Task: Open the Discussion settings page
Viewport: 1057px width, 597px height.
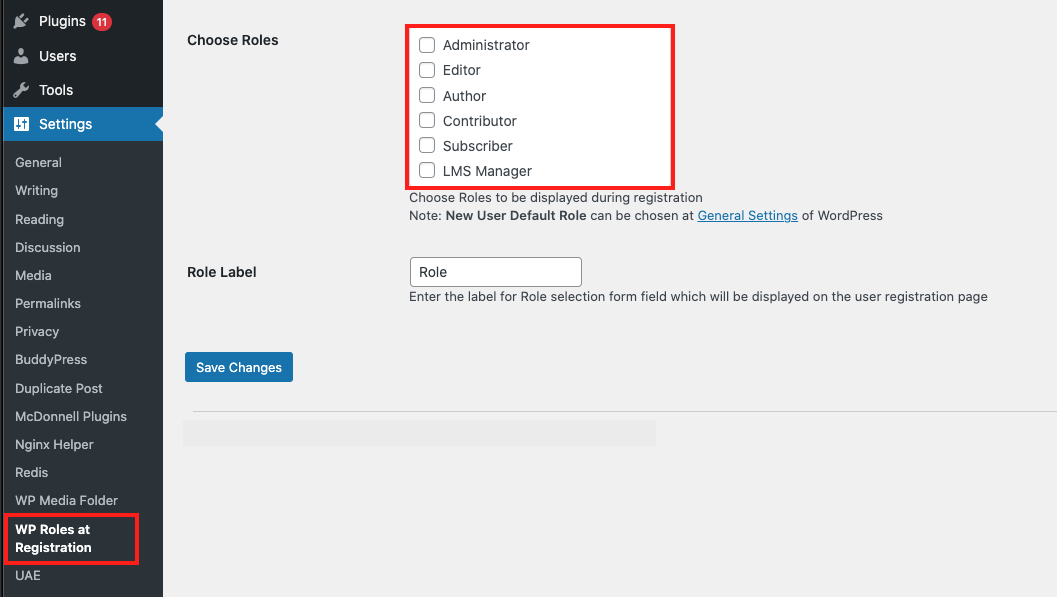Action: [x=48, y=247]
